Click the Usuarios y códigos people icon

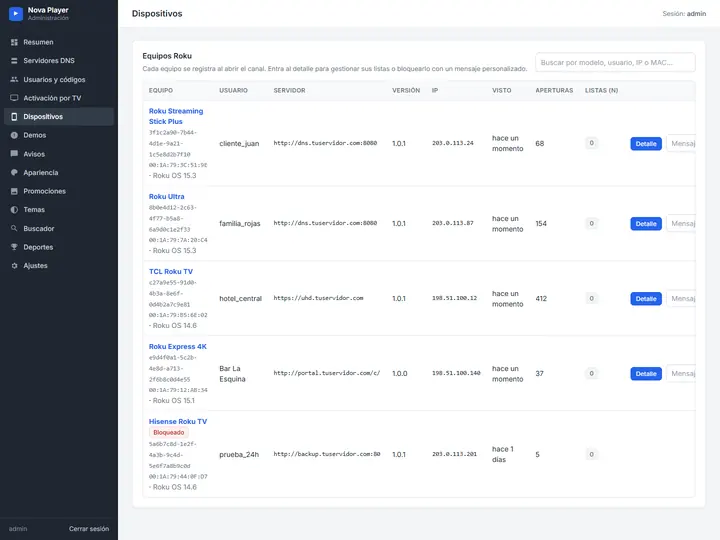click(x=14, y=79)
